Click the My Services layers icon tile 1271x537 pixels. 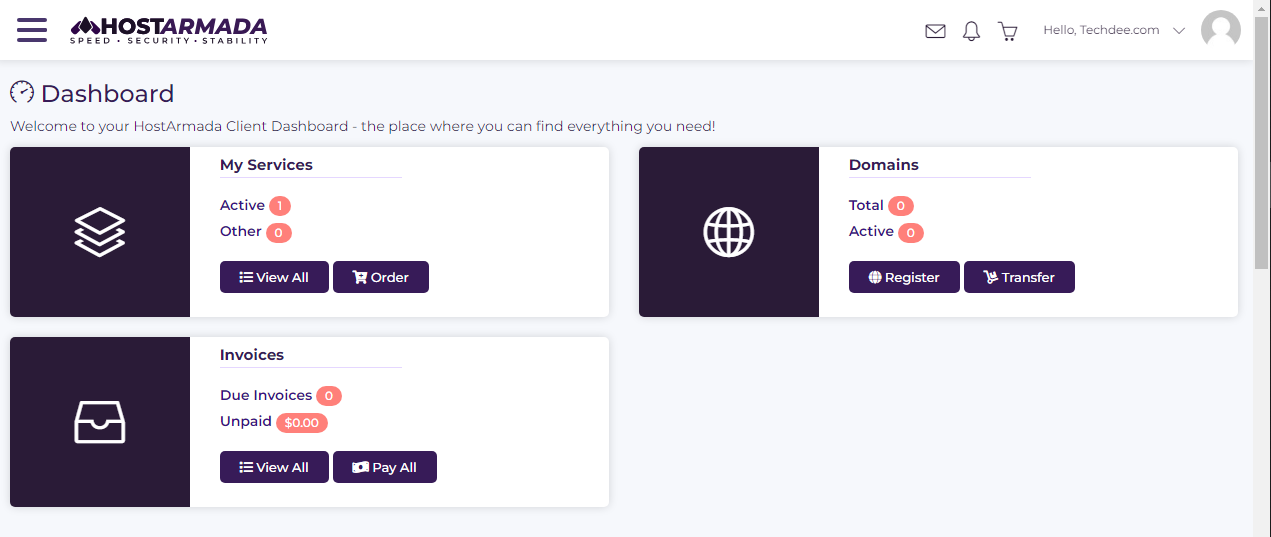100,232
